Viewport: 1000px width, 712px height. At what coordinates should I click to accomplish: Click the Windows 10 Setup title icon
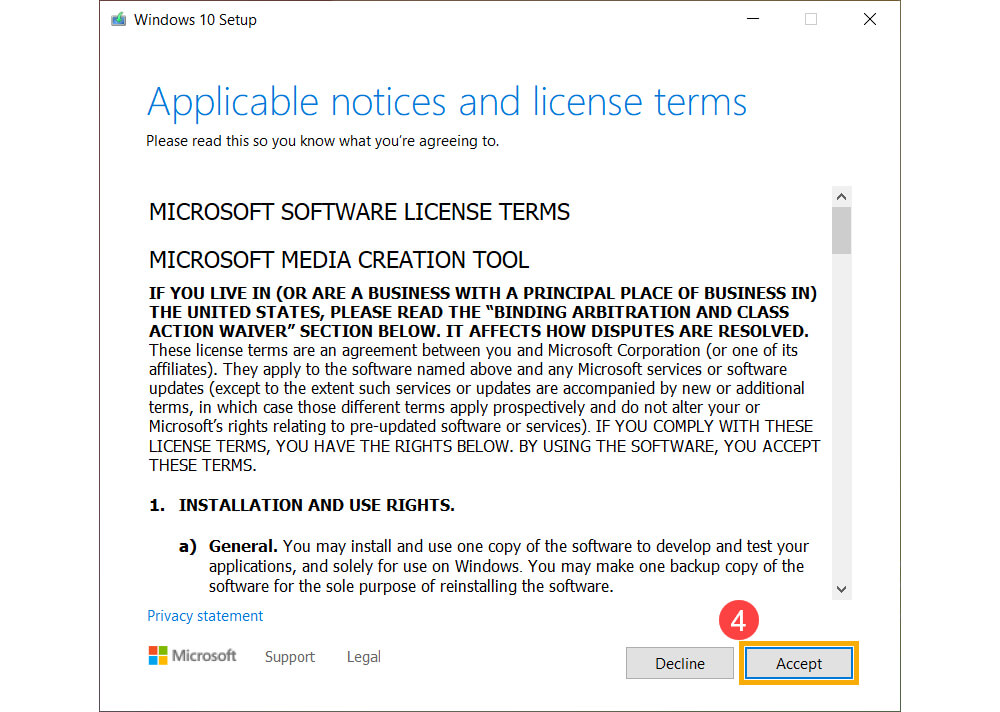(x=119, y=19)
